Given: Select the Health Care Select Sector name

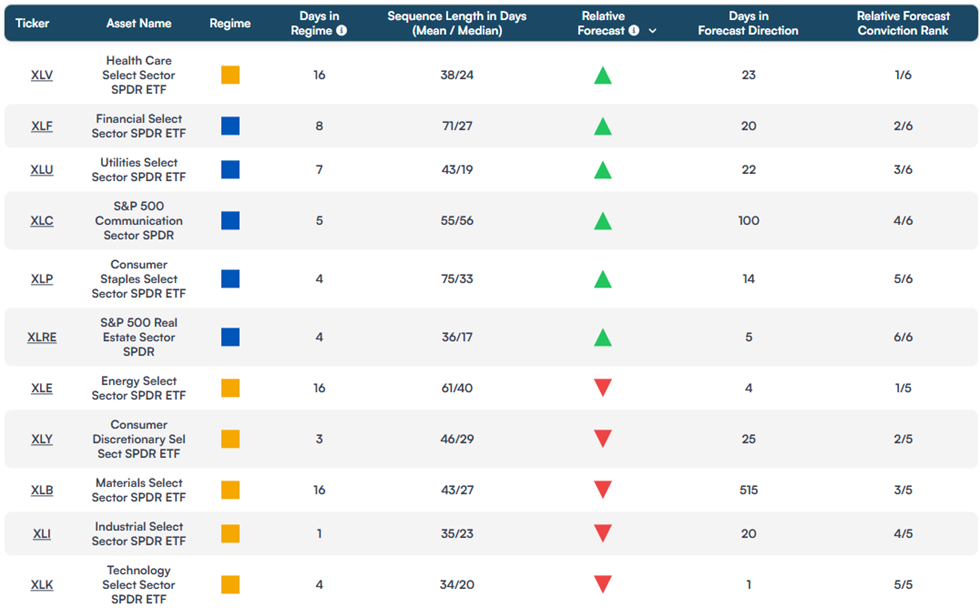Looking at the screenshot, I should 139,75.
